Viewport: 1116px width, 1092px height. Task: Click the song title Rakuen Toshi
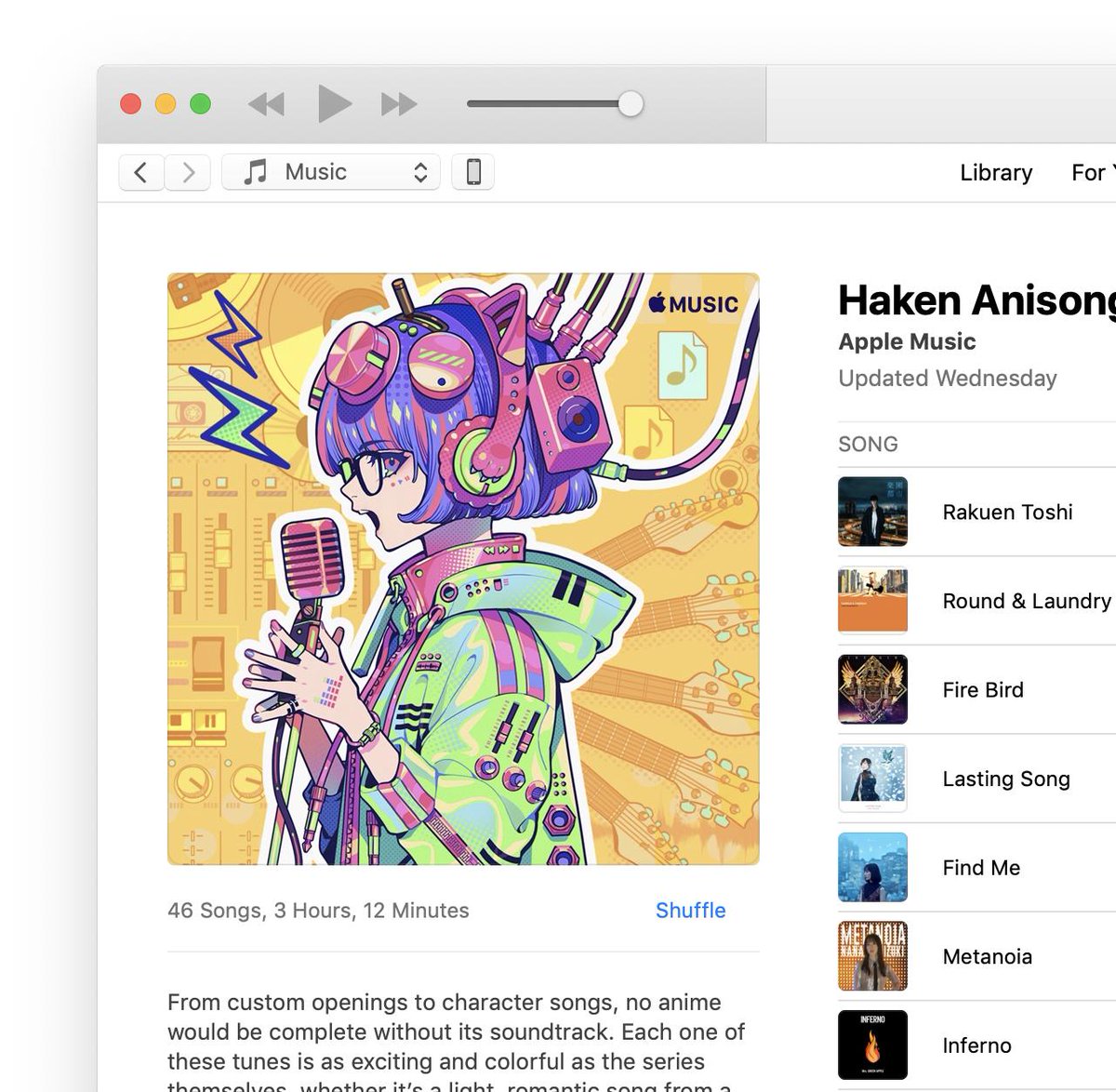[x=1007, y=513]
